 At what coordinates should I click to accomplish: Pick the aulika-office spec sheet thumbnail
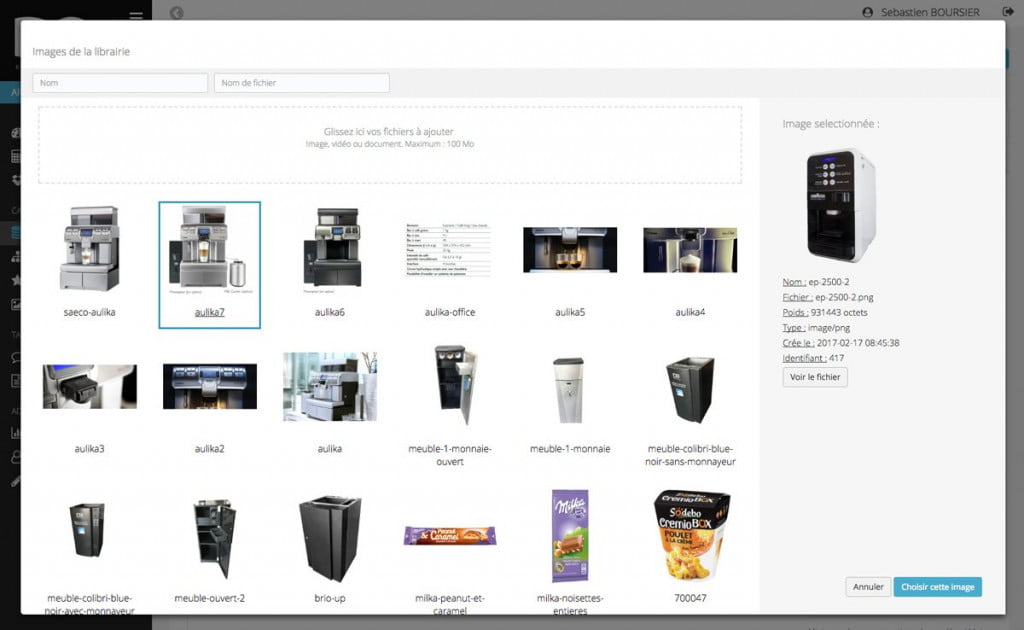[x=449, y=249]
